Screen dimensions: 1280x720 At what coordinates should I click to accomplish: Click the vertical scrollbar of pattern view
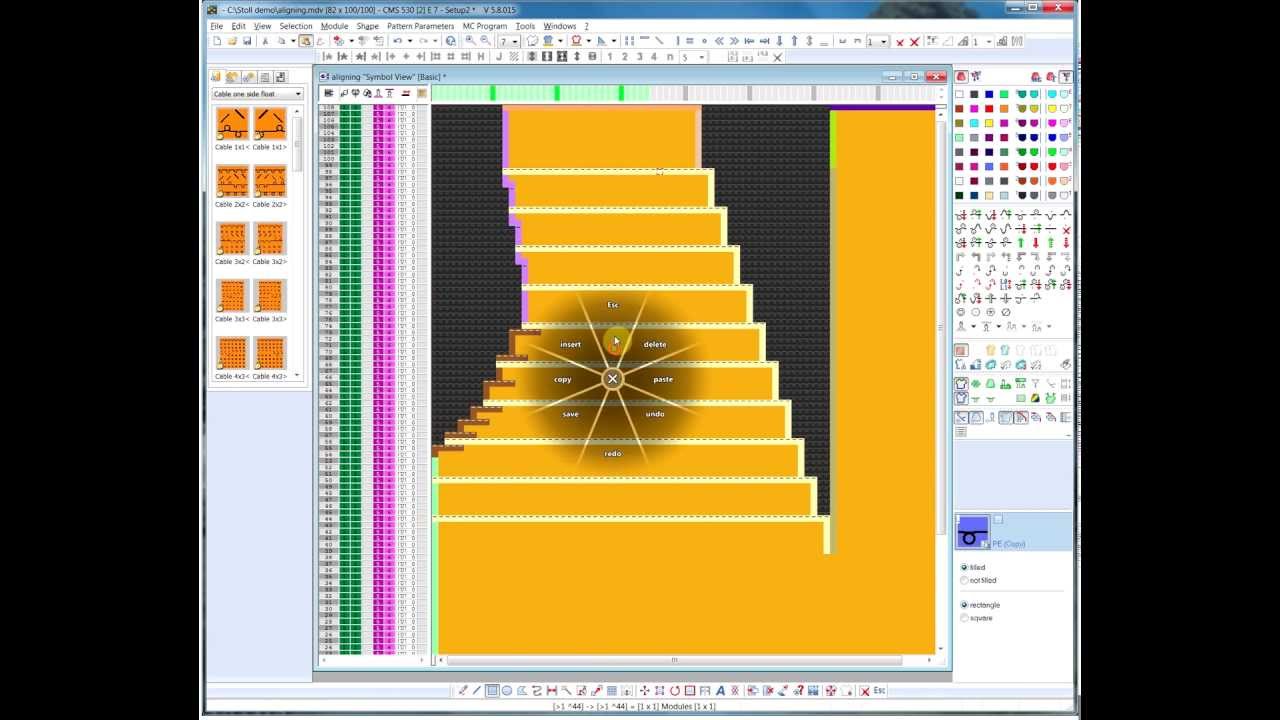pos(941,327)
